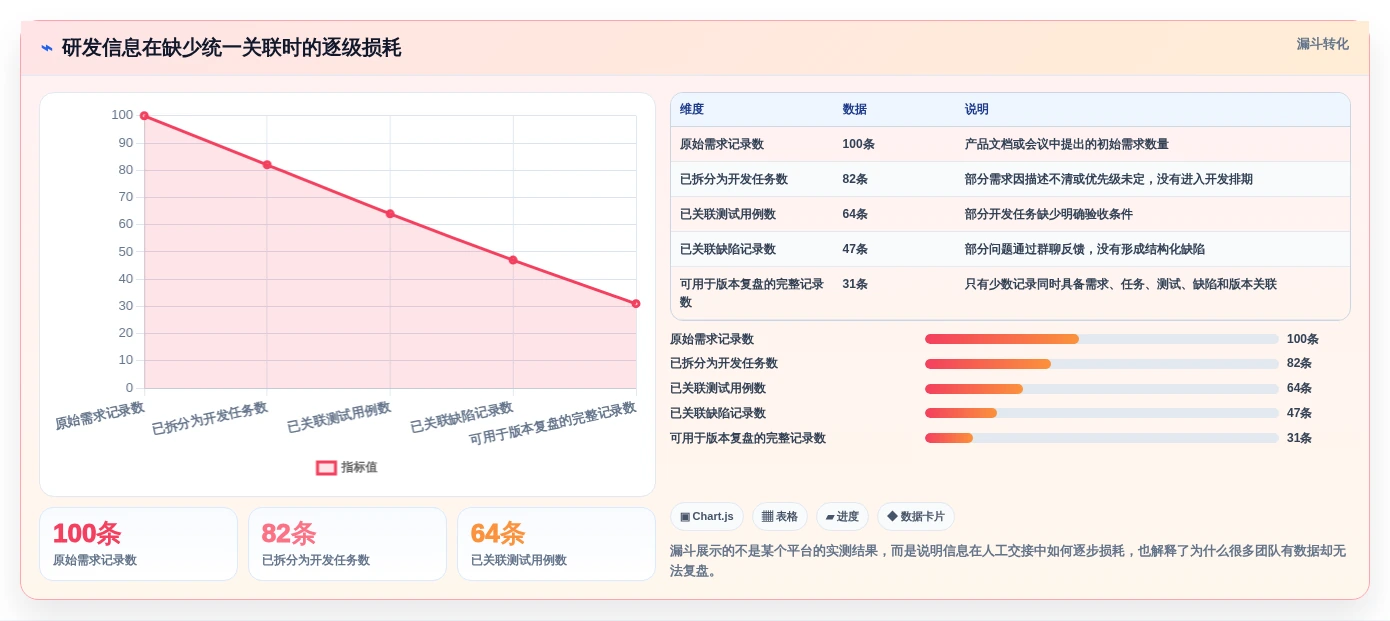The image size is (1390, 621).
Task: Click the 已拆分为开发任务数 progress bar
Action: click(x=1102, y=364)
